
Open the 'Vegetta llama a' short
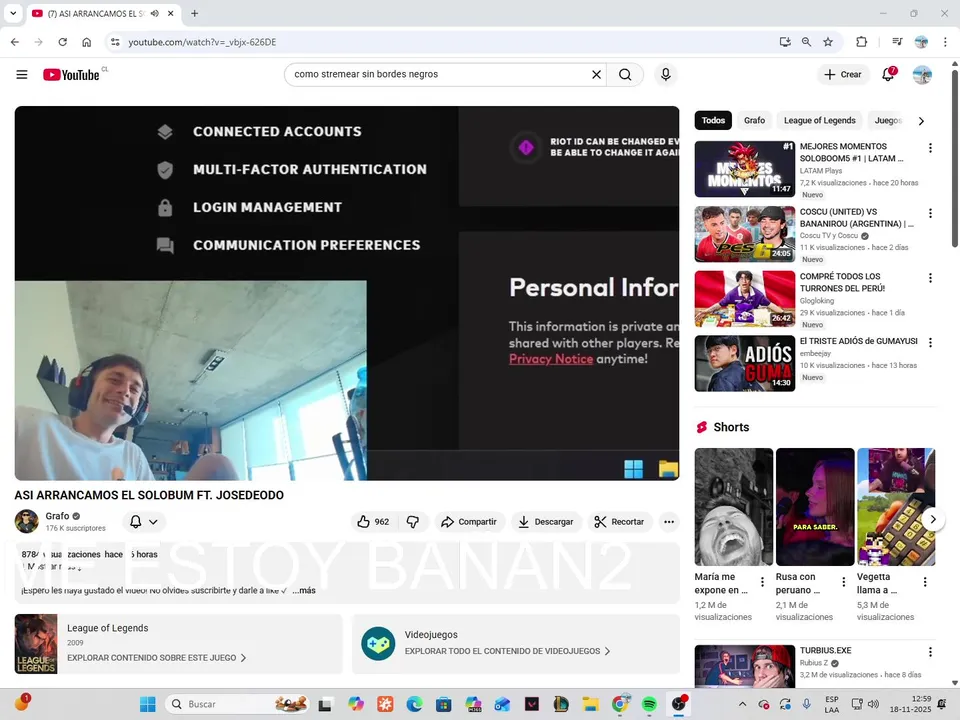click(896, 507)
